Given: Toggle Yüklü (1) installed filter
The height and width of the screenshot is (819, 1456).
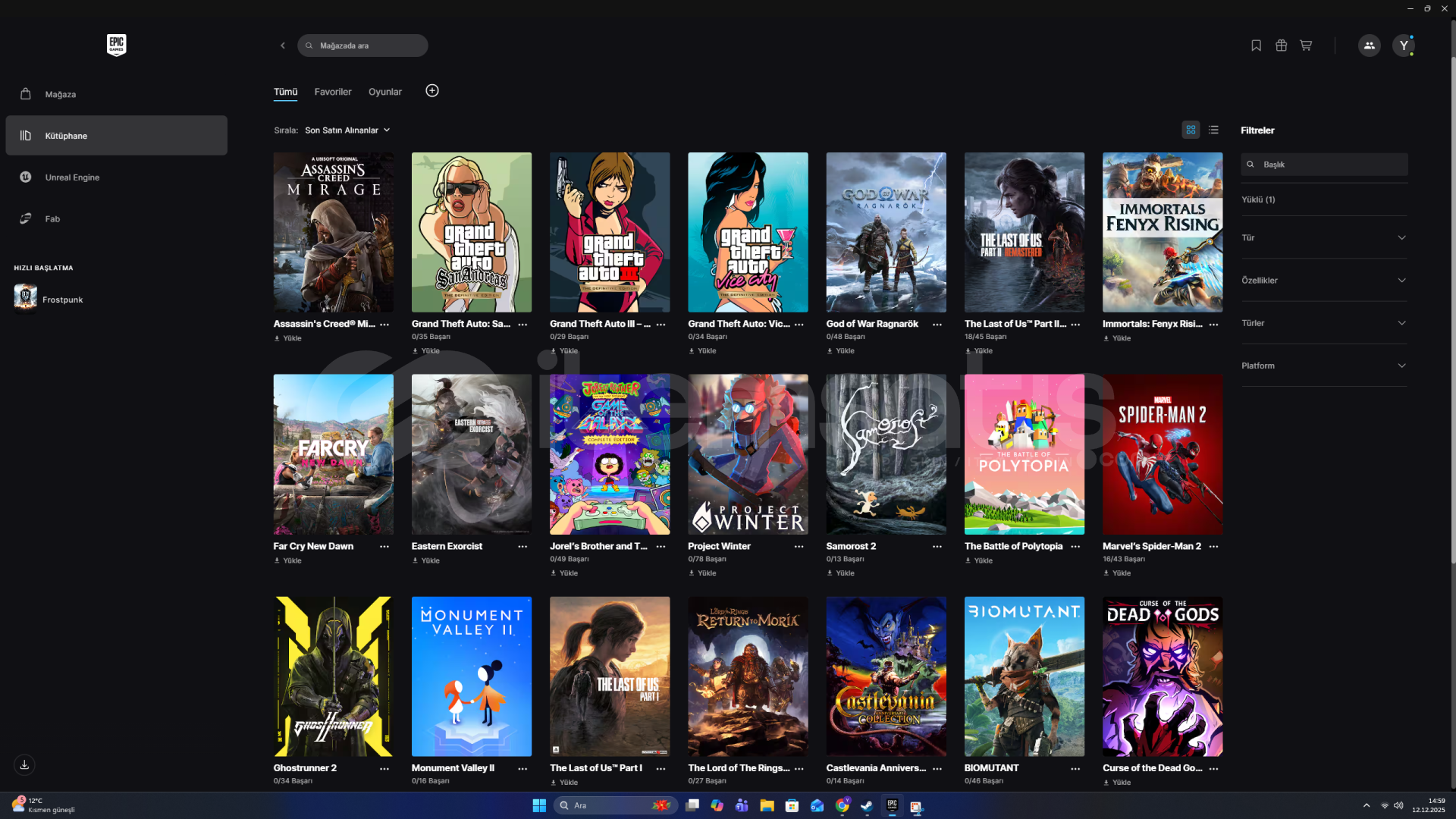Looking at the screenshot, I should (1258, 199).
